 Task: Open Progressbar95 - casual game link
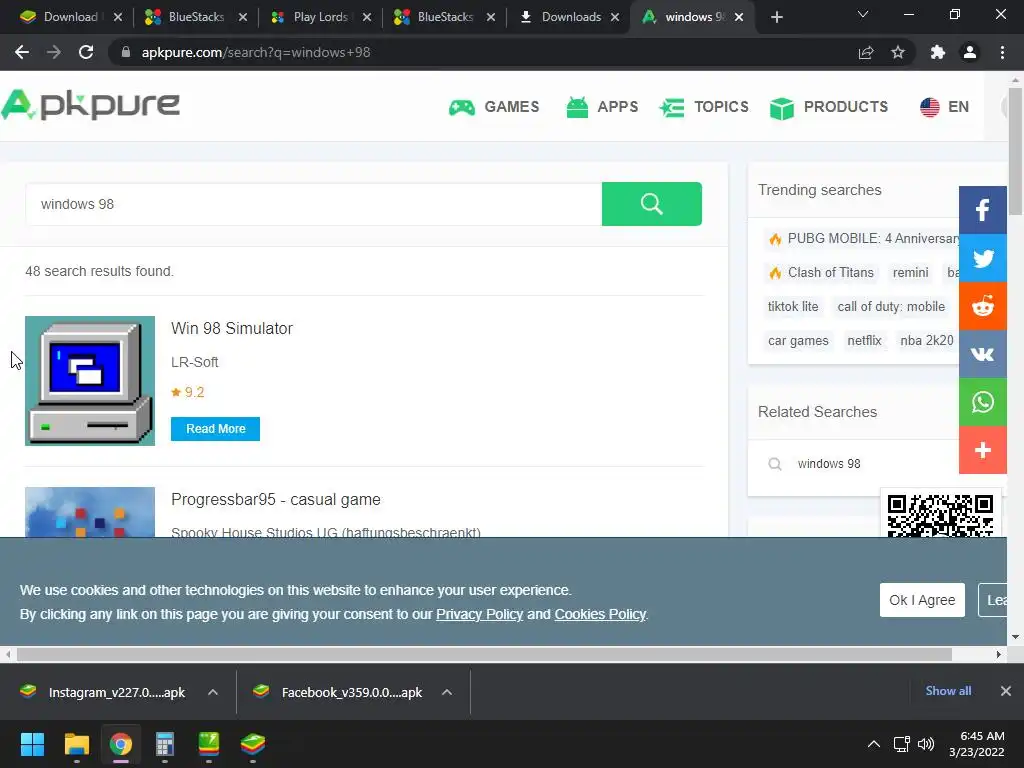276,500
